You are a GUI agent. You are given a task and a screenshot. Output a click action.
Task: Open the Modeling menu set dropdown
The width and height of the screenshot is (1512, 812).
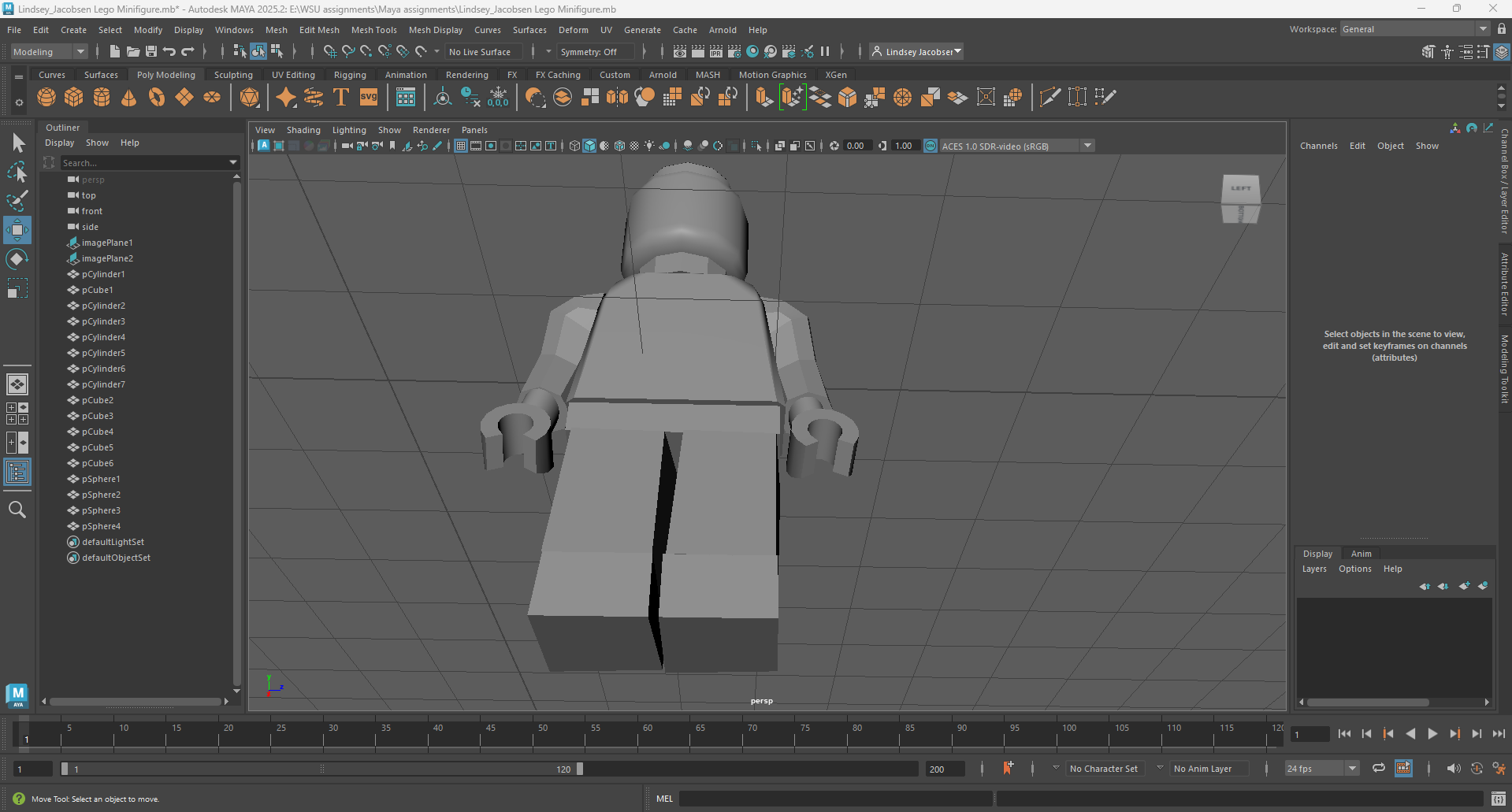pos(49,52)
